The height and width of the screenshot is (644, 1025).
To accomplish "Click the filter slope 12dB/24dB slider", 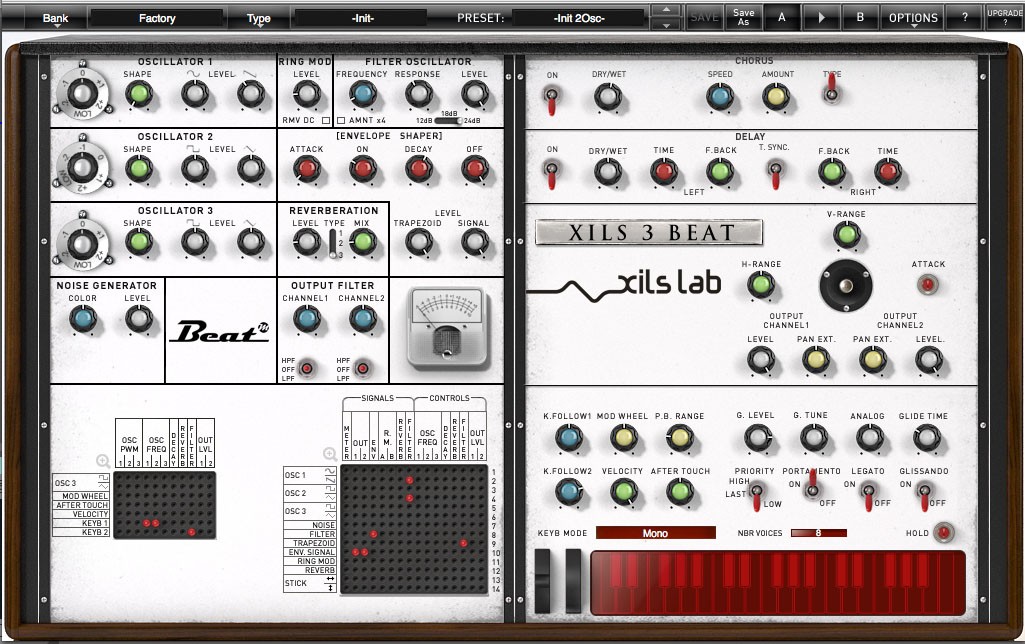I will point(448,120).
